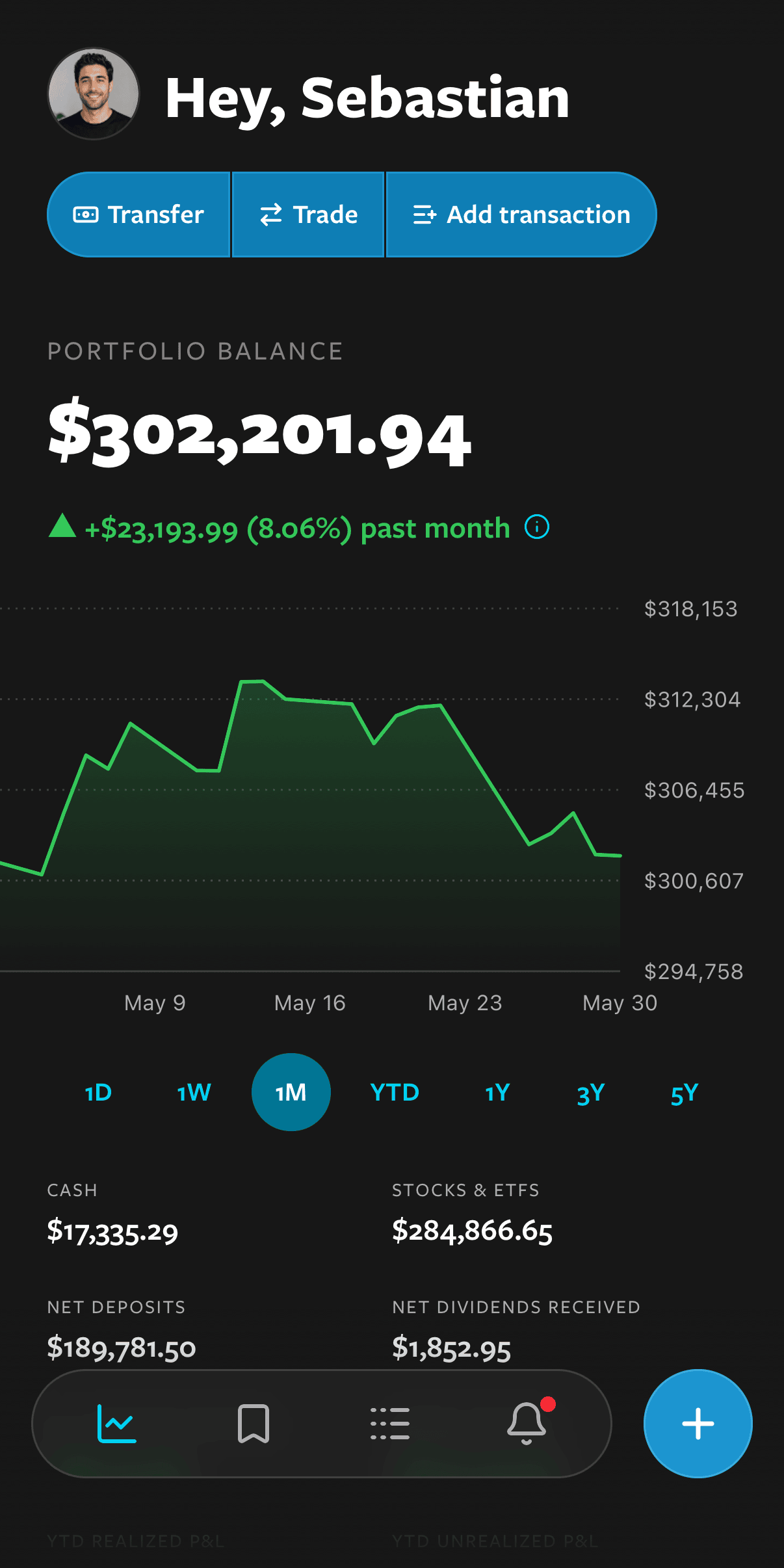Screen dimensions: 784x1568
Task: Tap the Add transaction button
Action: (521, 215)
